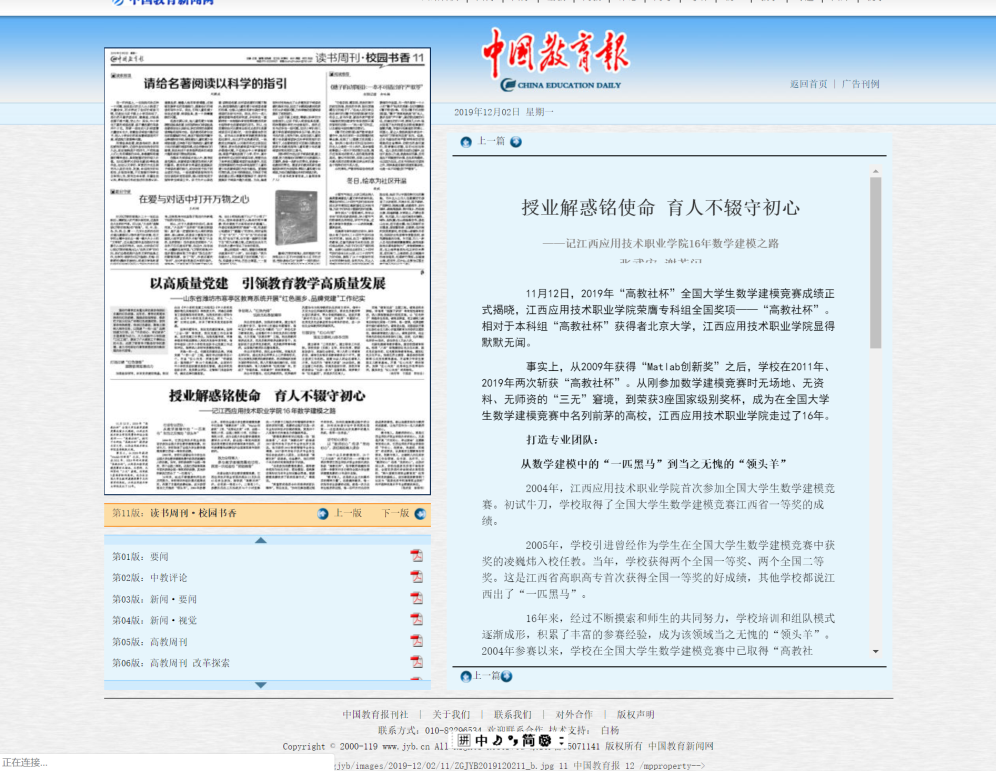Image resolution: width=996 pixels, height=771 pixels.
Task: Click the subheading 打造专业团队：
Action: pyautogui.click(x=562, y=439)
